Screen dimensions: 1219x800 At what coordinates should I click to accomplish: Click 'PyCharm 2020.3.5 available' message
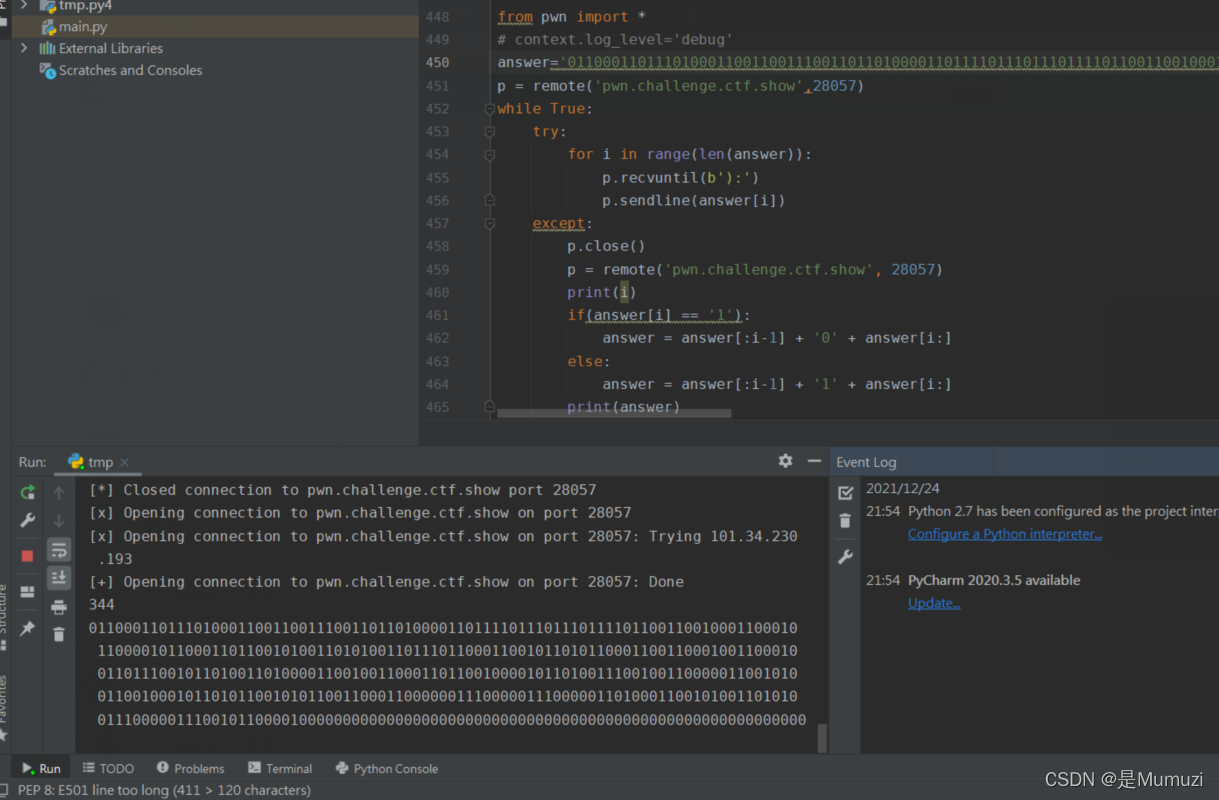point(994,580)
